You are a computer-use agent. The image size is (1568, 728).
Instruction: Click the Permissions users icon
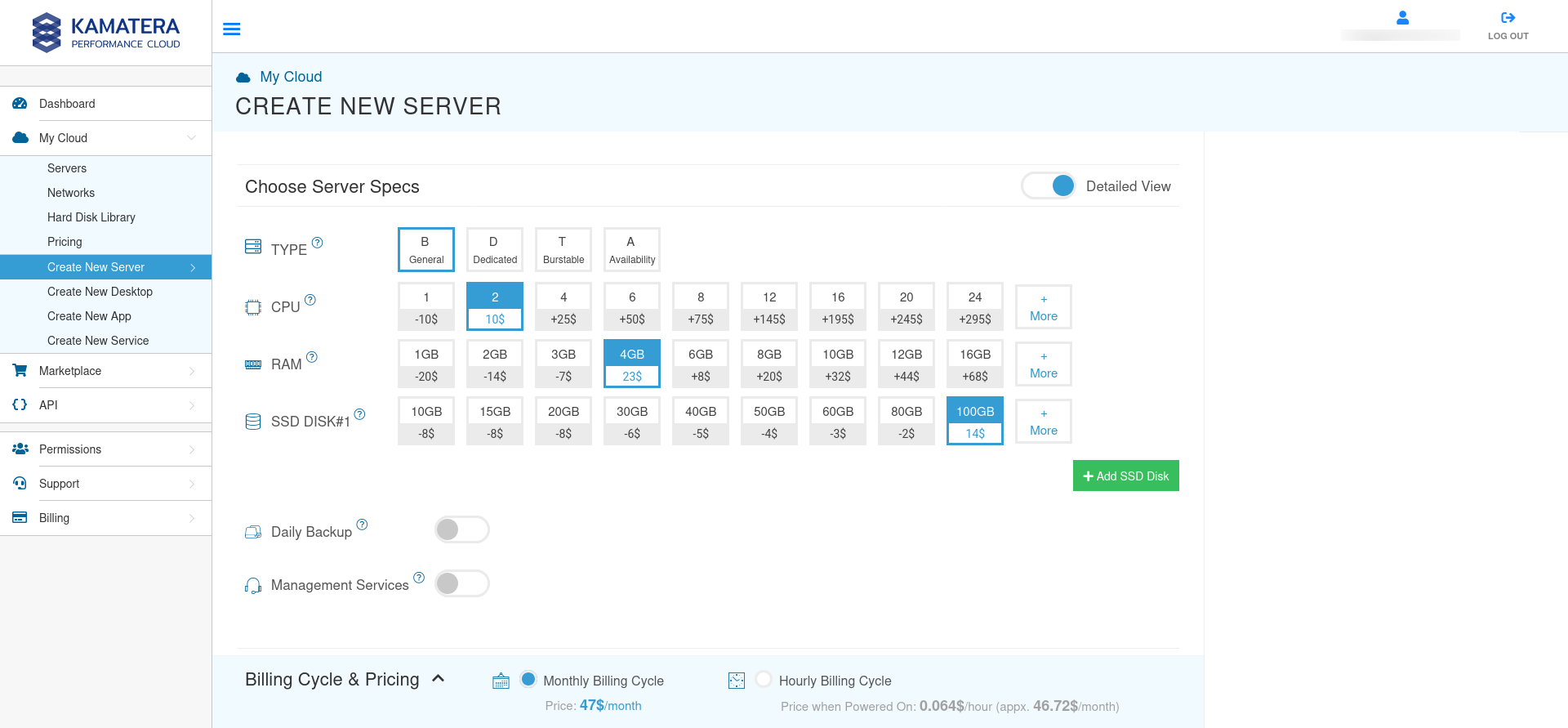(x=20, y=449)
